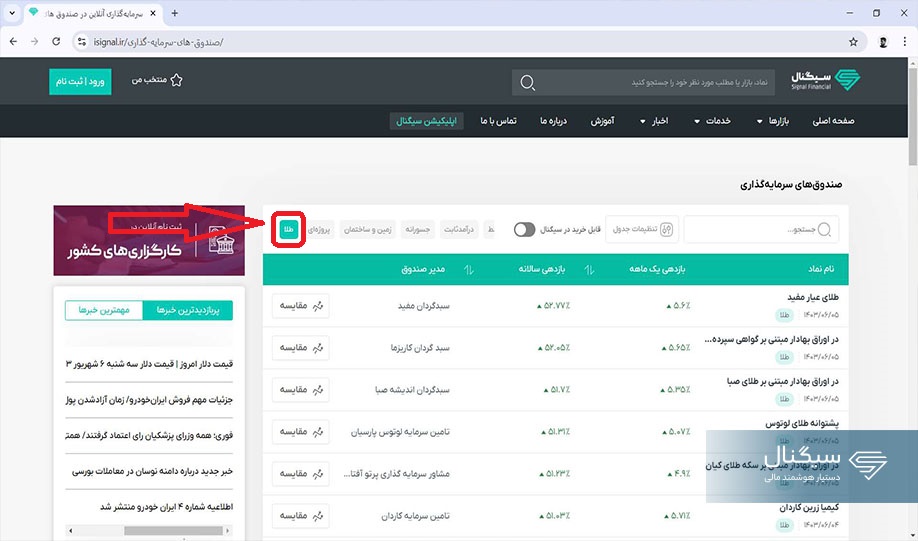Expand the بازارها menu dropdown
The height and width of the screenshot is (541, 918).
coord(759,121)
